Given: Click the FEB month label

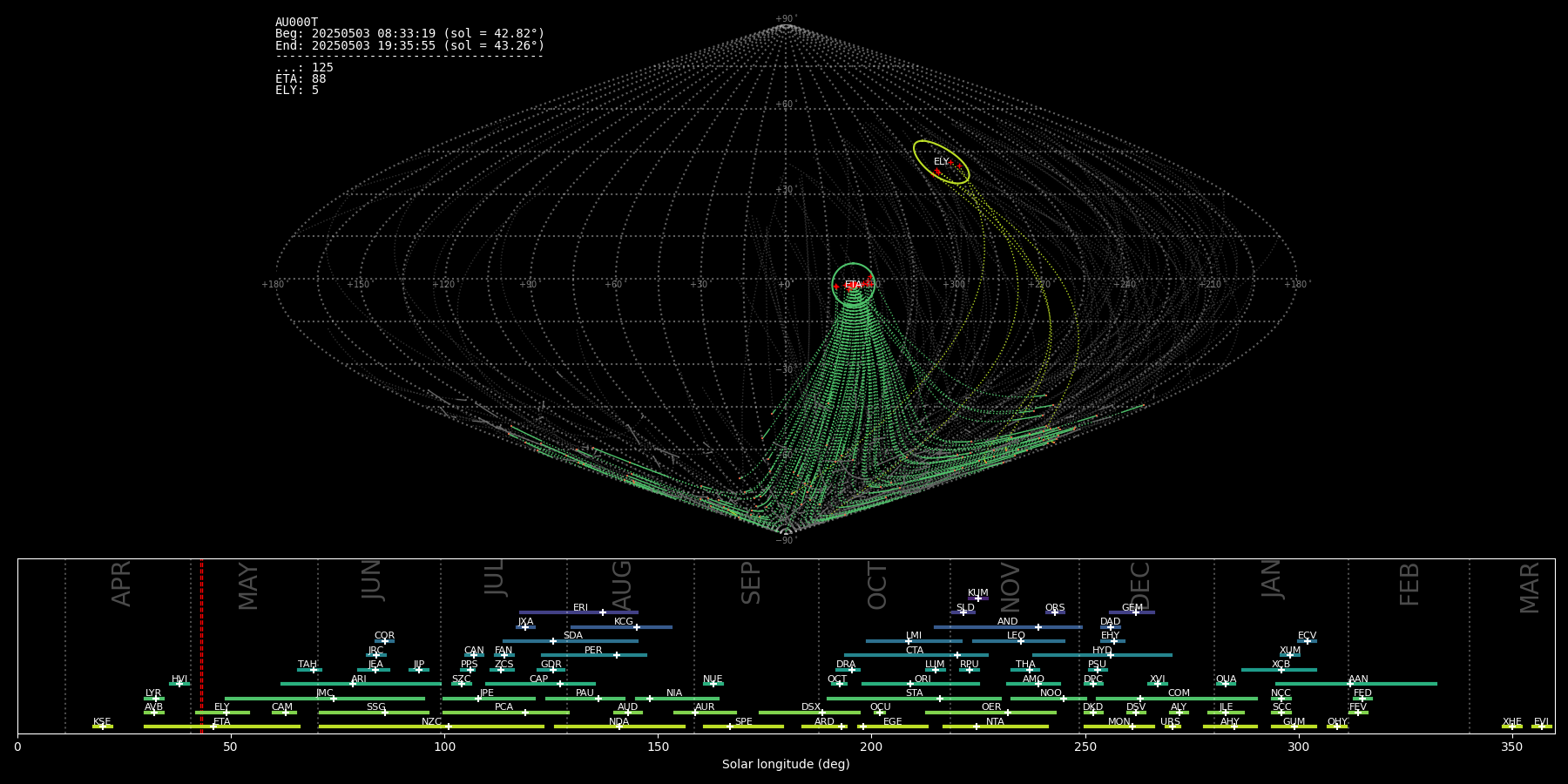Looking at the screenshot, I should [1409, 585].
